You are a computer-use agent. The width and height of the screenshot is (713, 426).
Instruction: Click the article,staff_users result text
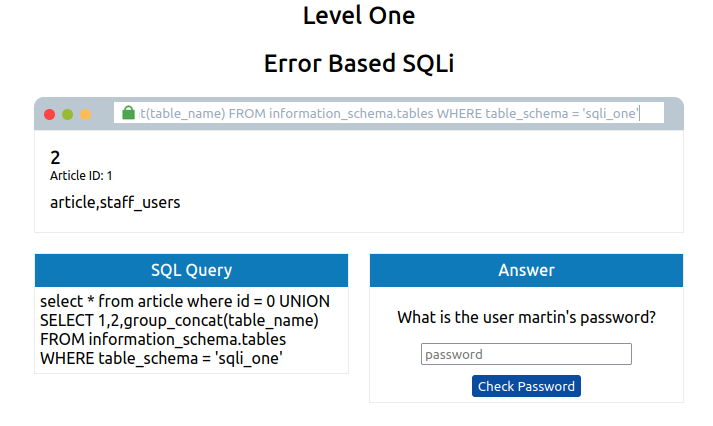point(115,202)
